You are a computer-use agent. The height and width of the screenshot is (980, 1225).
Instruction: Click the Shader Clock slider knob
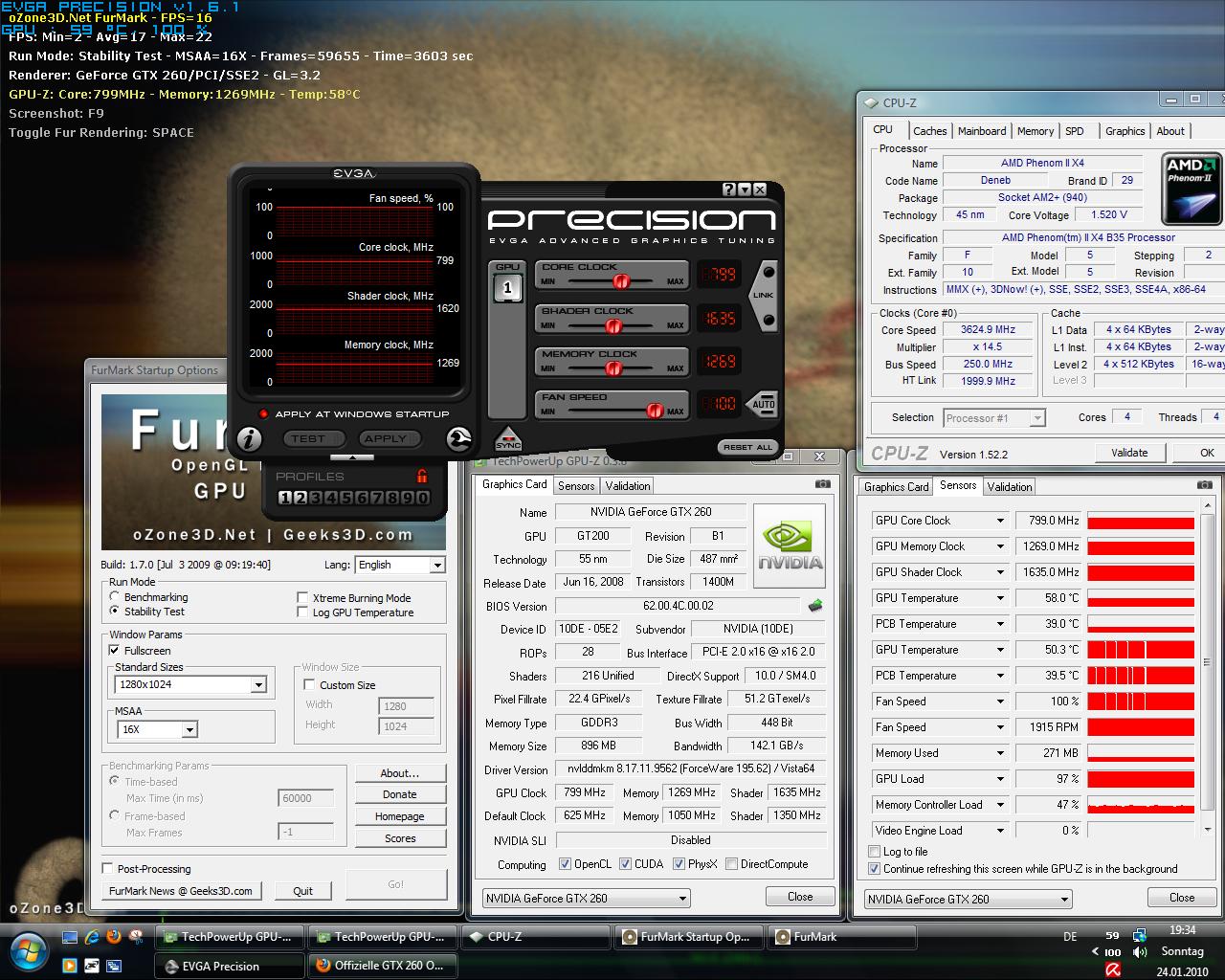click(x=613, y=325)
